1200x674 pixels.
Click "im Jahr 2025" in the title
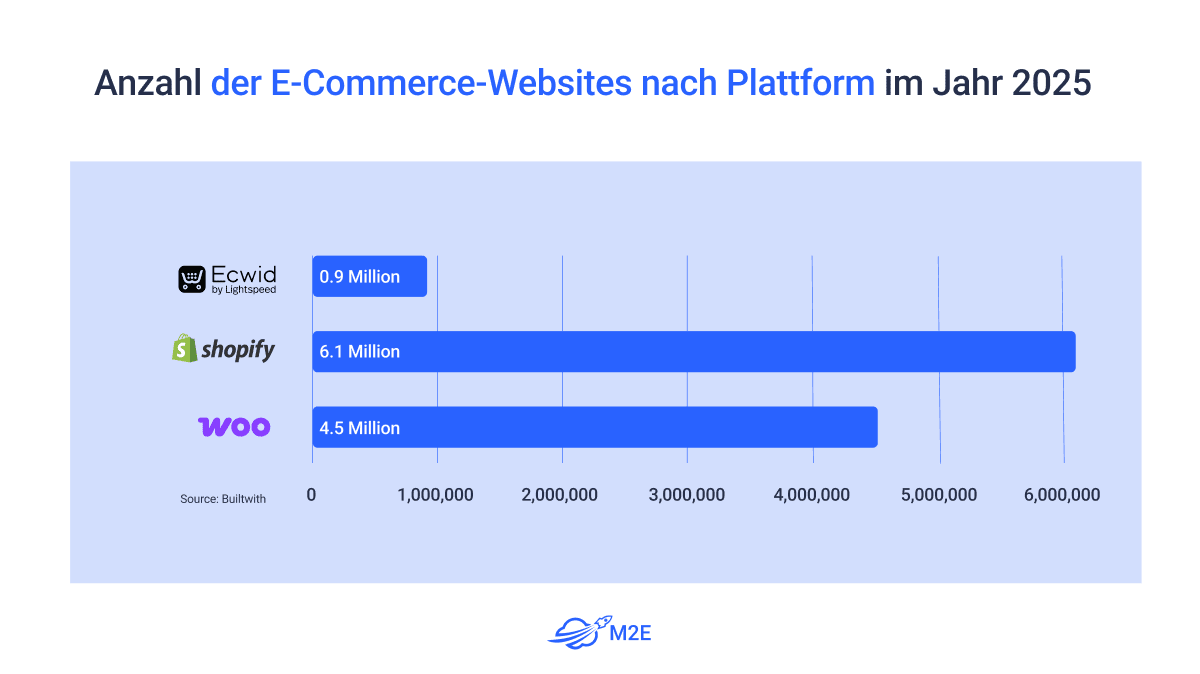(987, 83)
